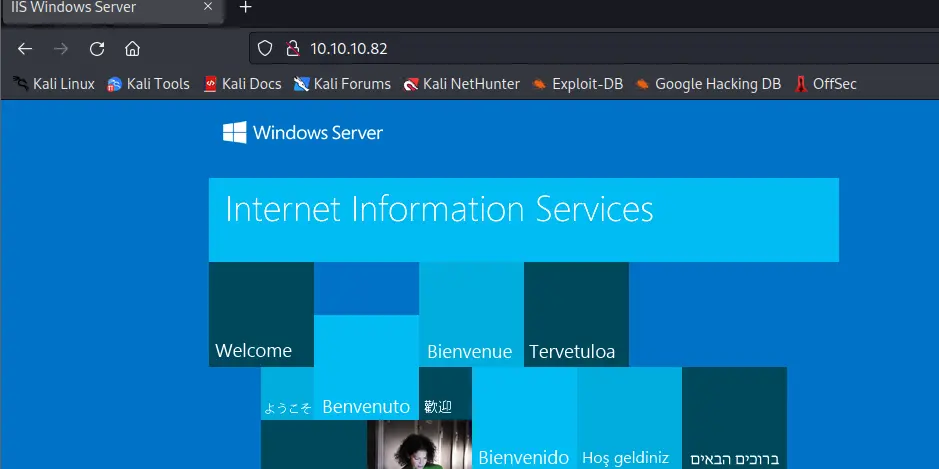Viewport: 939px width, 469px height.
Task: Click the Benvenuto tile
Action: (366, 367)
